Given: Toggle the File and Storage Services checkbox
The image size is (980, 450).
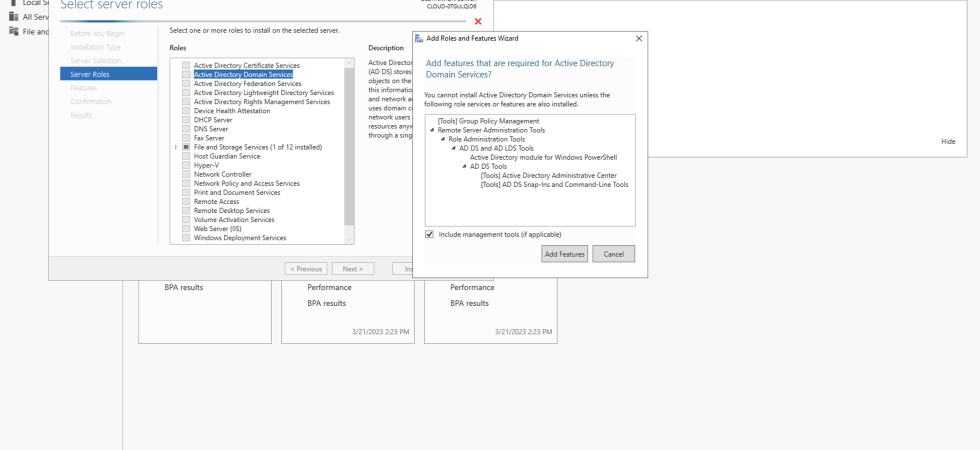Looking at the screenshot, I should pyautogui.click(x=186, y=147).
